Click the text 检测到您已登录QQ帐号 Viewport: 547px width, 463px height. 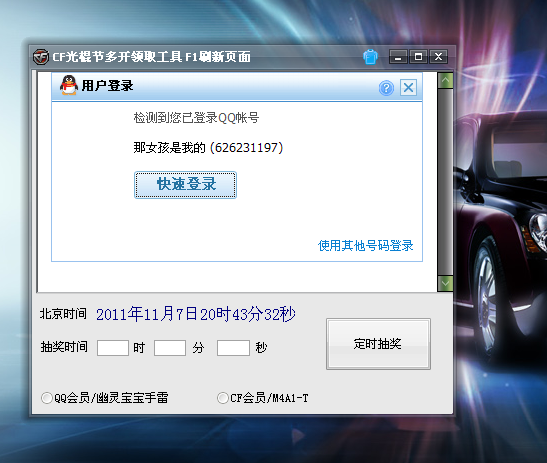click(196, 118)
